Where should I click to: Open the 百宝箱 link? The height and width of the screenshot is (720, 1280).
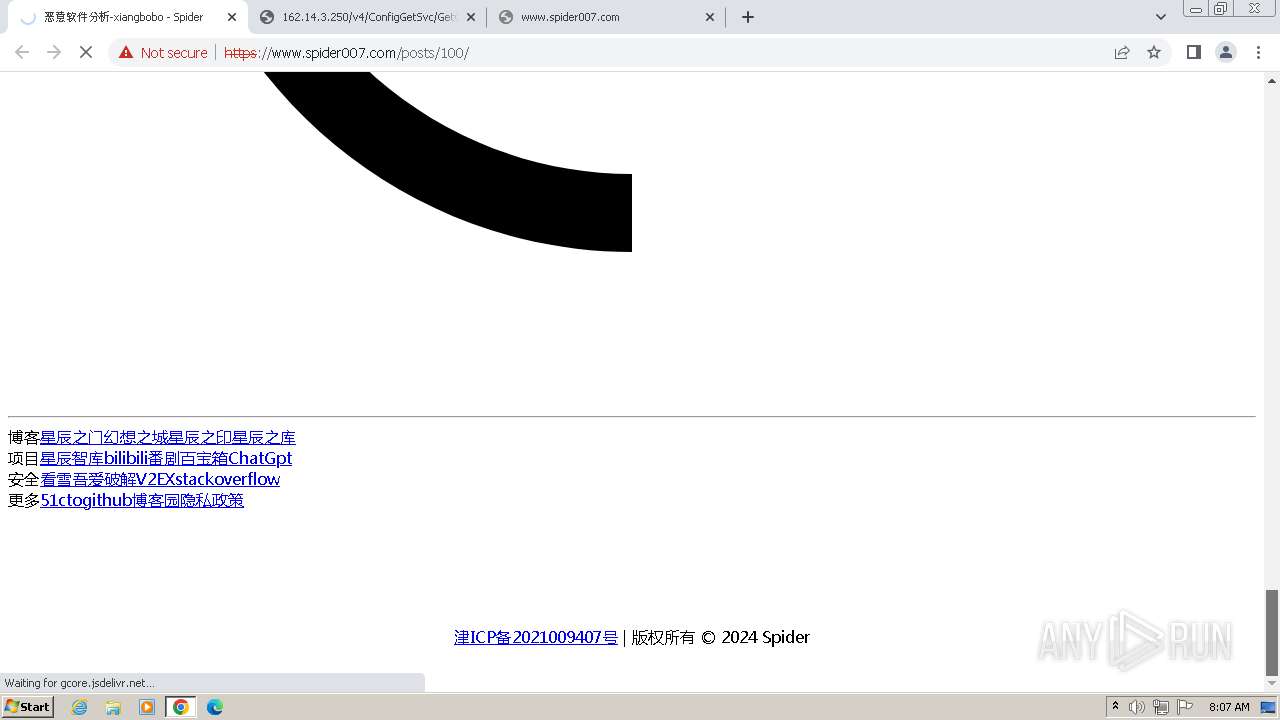(204, 458)
